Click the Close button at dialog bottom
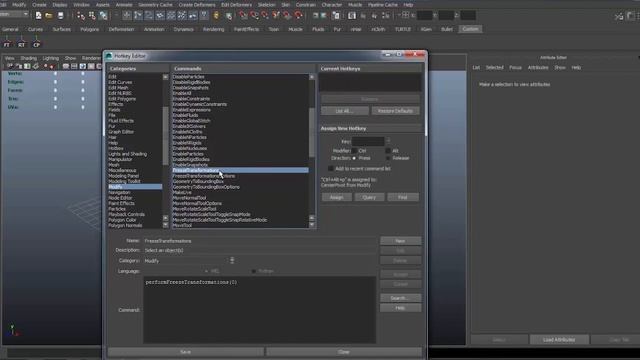 [344, 352]
